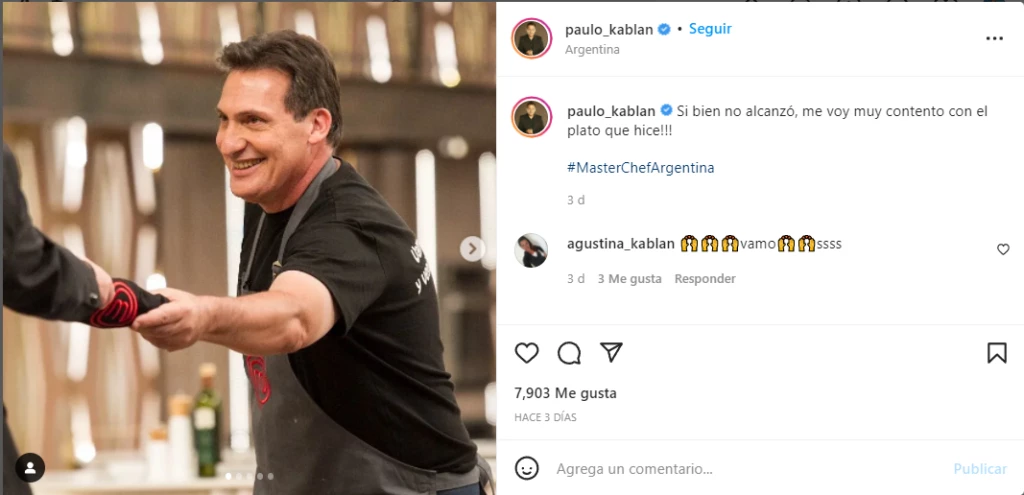View 3 Me gusta on comment

point(630,279)
